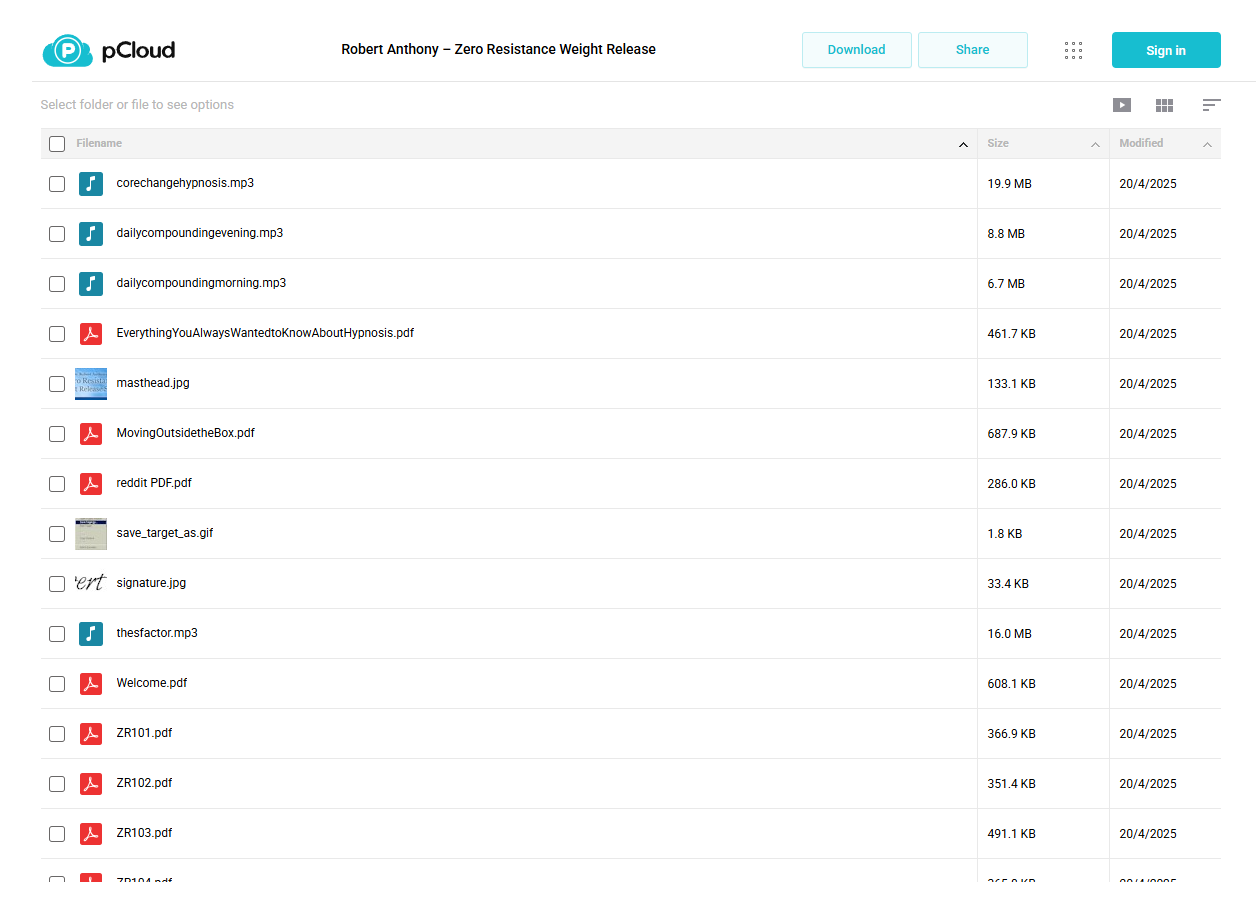Image resolution: width=1256 pixels, height=918 pixels.
Task: Sort by the Size header label
Action: point(998,143)
